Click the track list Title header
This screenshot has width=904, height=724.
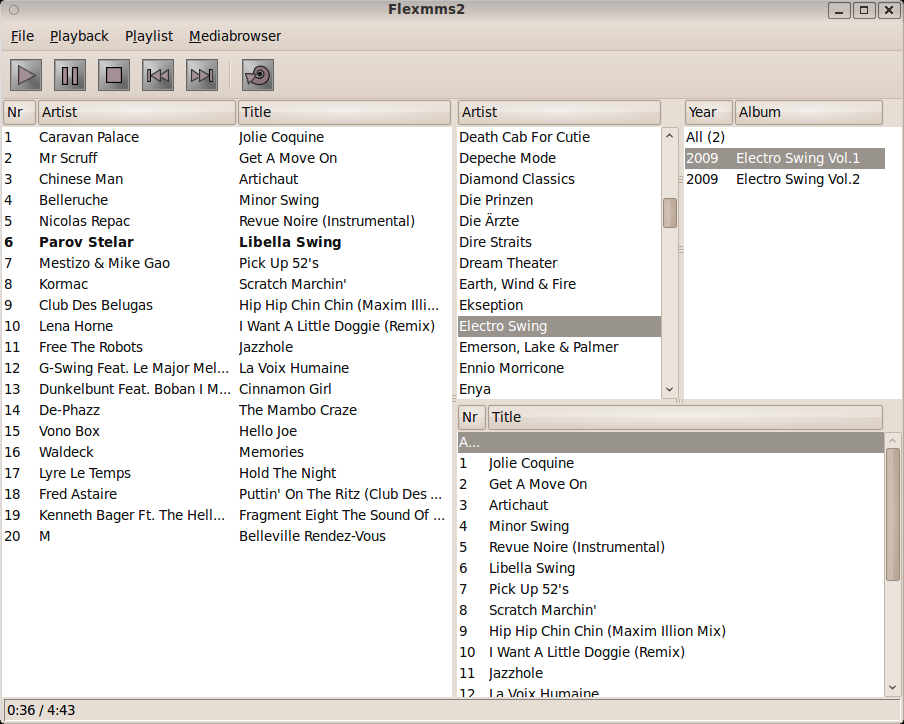(685, 417)
